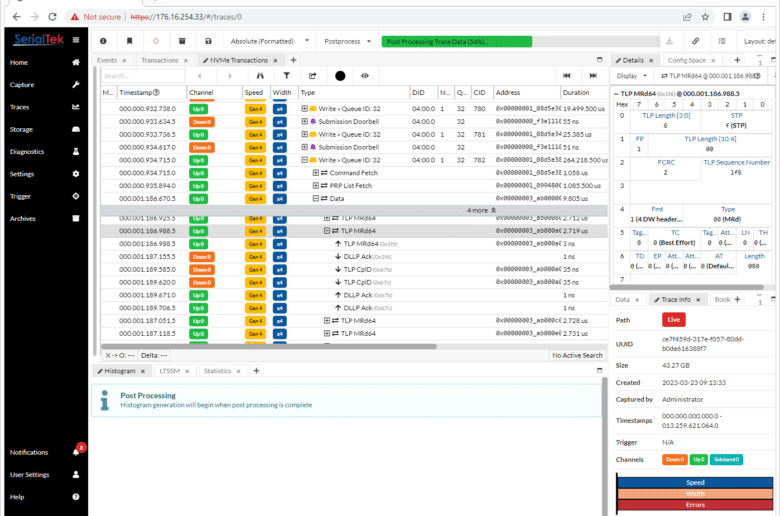The width and height of the screenshot is (780, 516).
Task: Open Archives from the sidebar
Action: point(45,218)
